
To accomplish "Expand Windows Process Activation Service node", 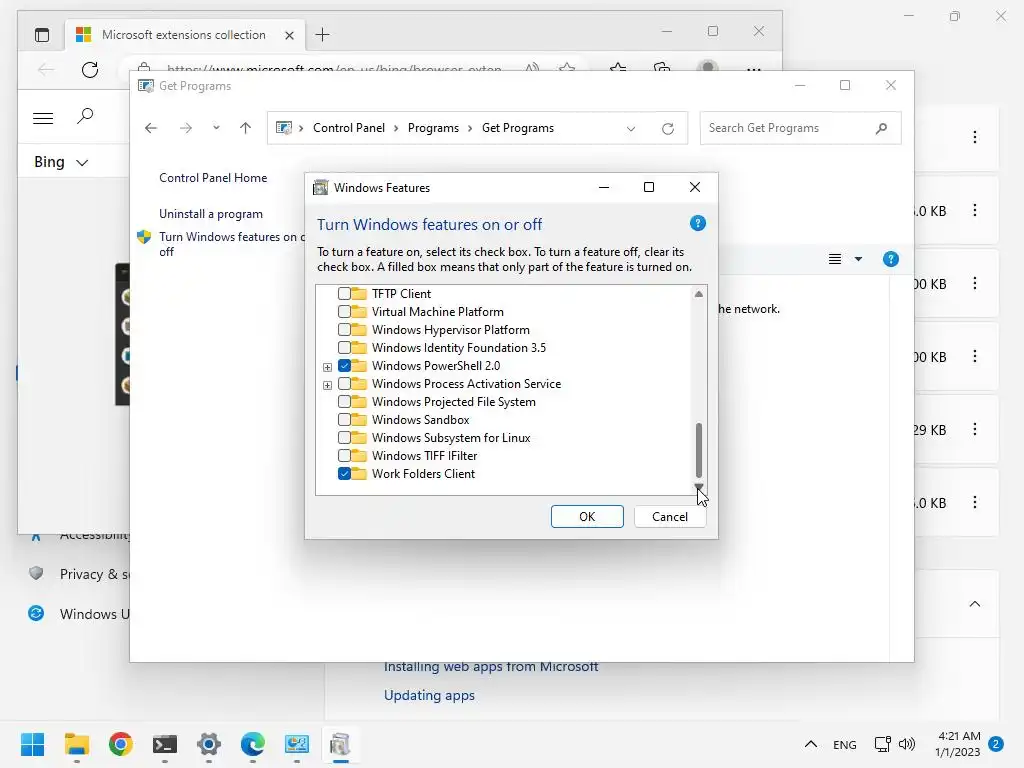I will (x=327, y=385).
